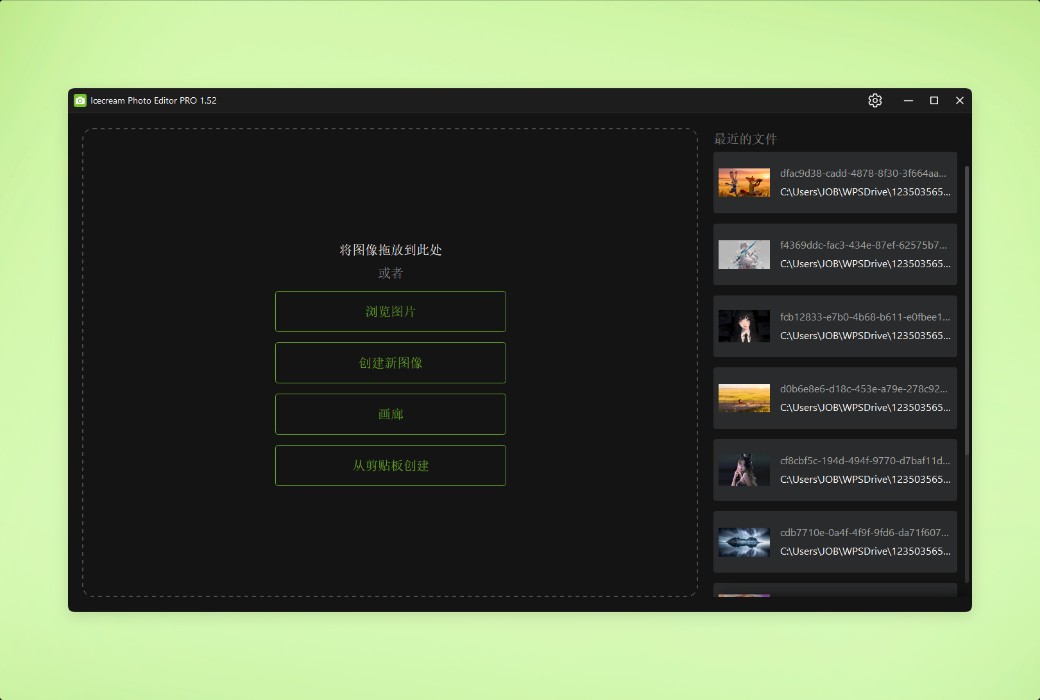Click the 浏览图片 button
The image size is (1040, 700).
390,311
